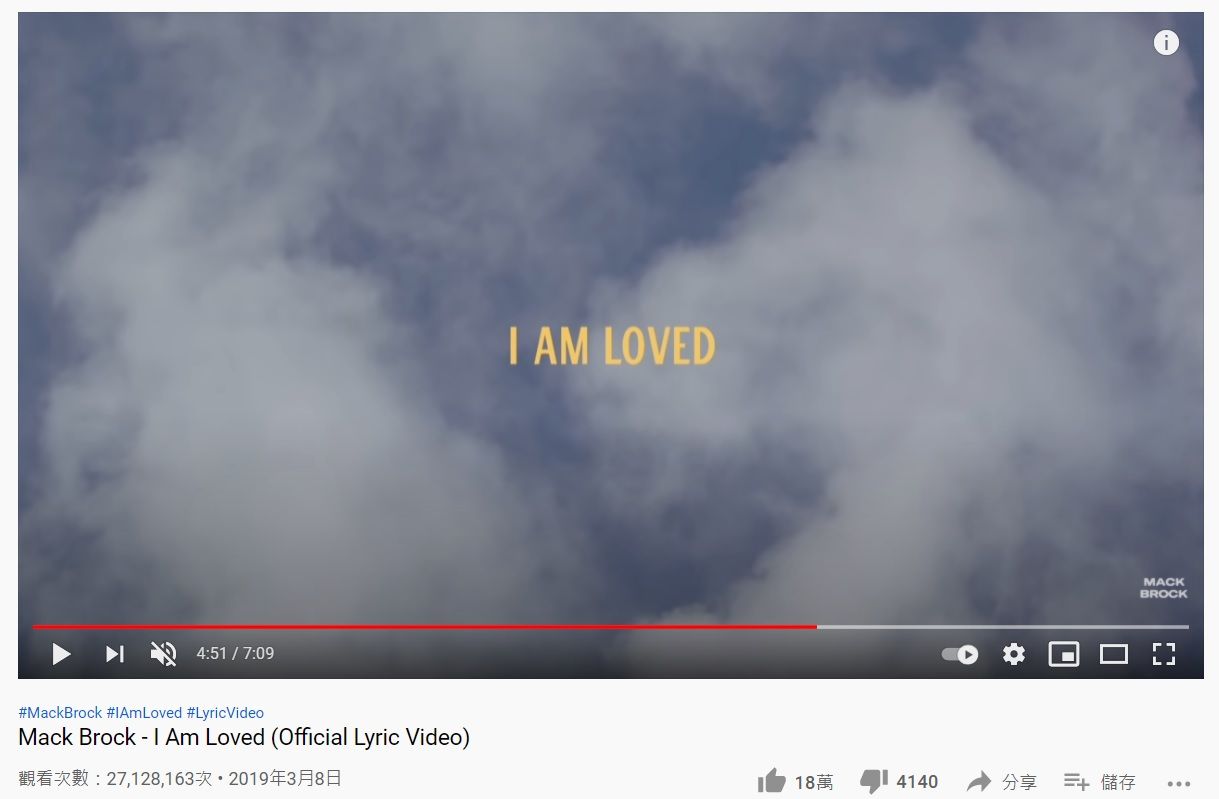The width and height of the screenshot is (1219, 799).
Task: Share this video
Action: coord(1001,781)
